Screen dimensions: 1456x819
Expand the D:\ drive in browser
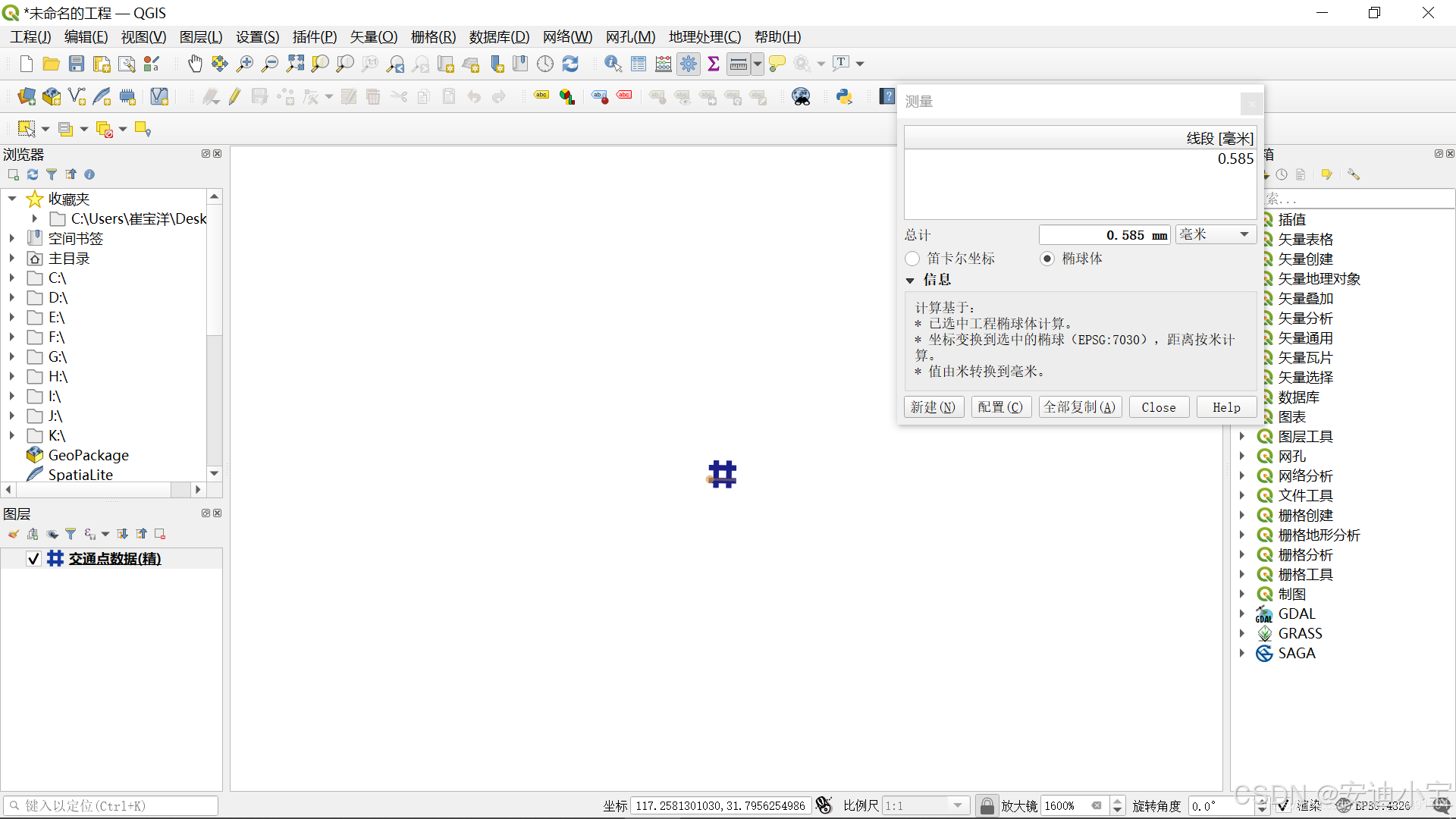pos(12,298)
